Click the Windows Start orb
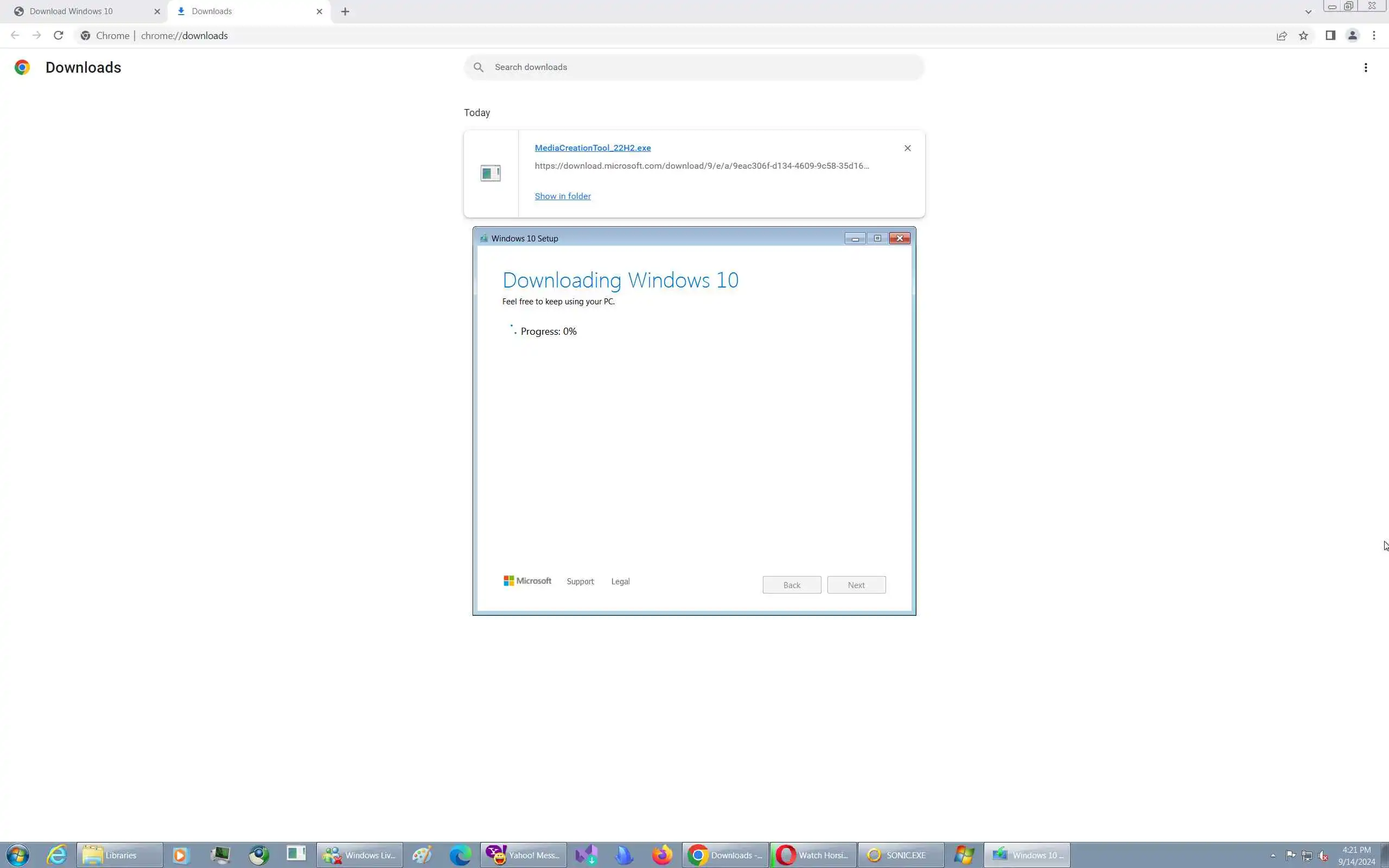Image resolution: width=1389 pixels, height=868 pixels. coord(17,855)
